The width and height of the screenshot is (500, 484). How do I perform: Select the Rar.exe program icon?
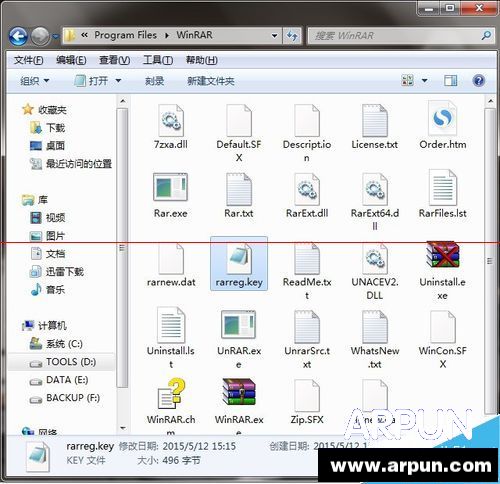pyautogui.click(x=170, y=187)
